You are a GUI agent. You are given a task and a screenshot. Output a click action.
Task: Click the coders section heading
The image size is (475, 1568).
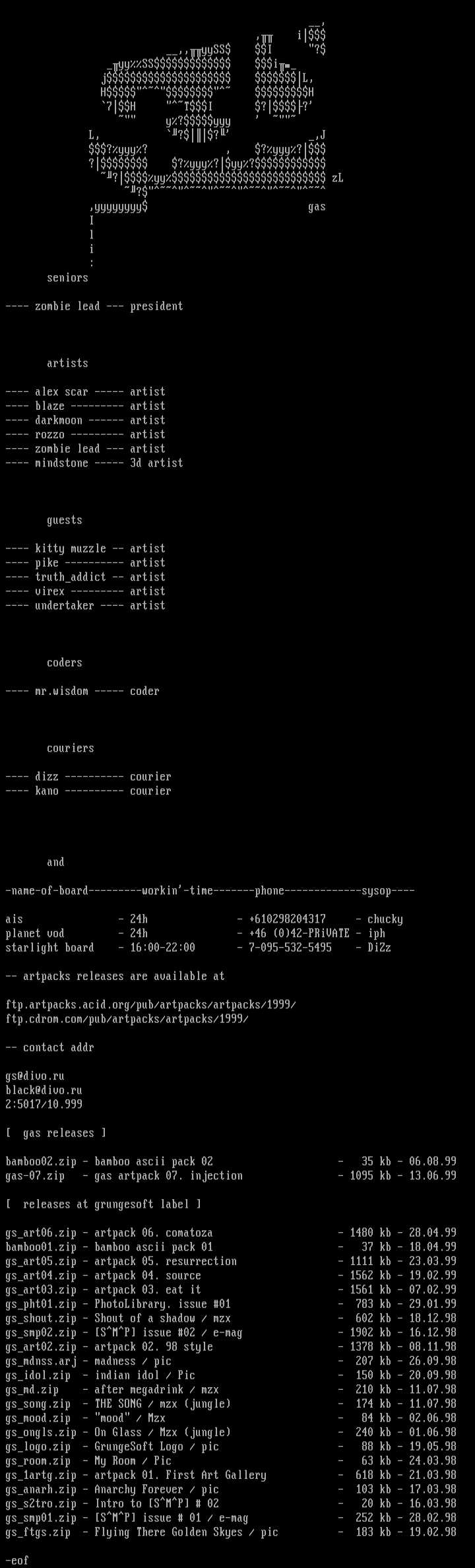point(65,663)
